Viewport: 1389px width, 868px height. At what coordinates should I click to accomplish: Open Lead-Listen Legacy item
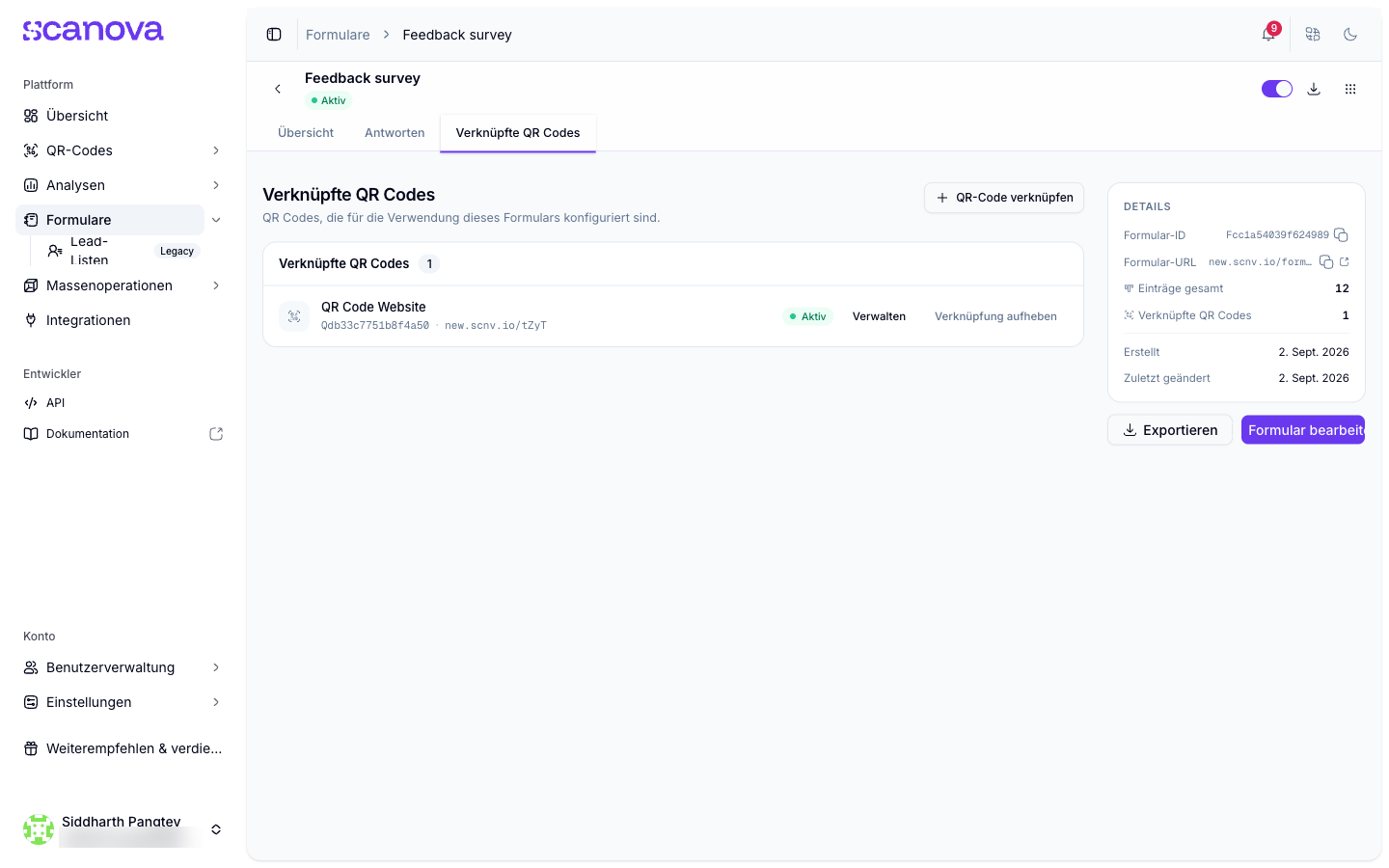pyautogui.click(x=122, y=251)
